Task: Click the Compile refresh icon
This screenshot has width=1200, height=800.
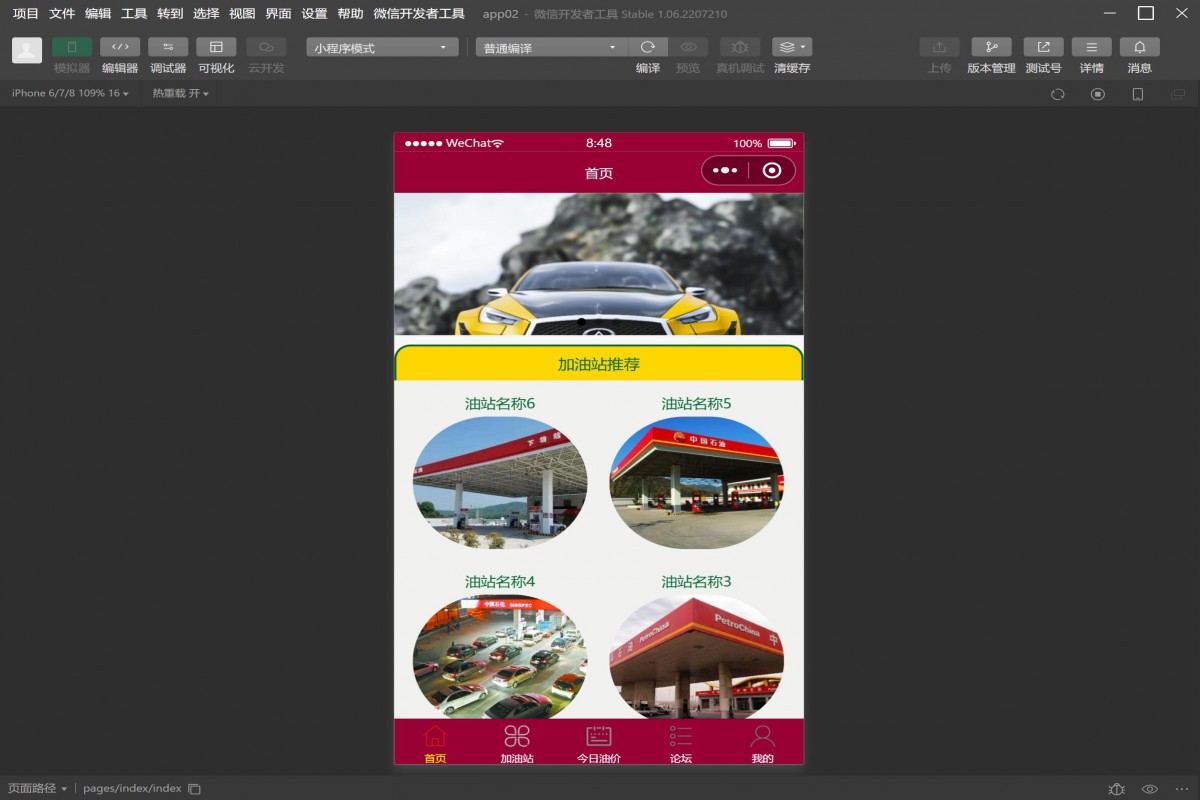Action: click(x=648, y=47)
